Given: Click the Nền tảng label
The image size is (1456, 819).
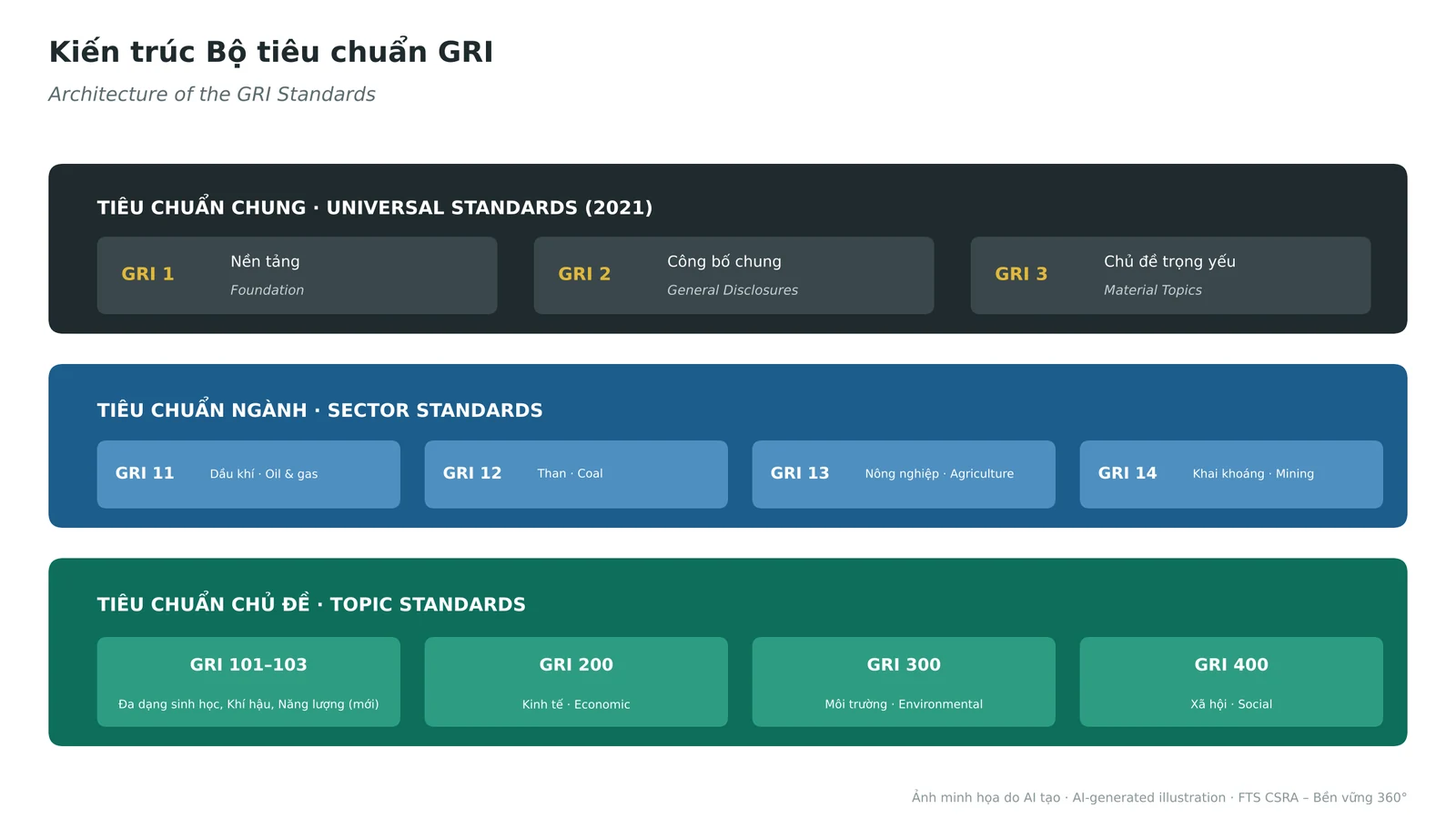Looking at the screenshot, I should 265,261.
